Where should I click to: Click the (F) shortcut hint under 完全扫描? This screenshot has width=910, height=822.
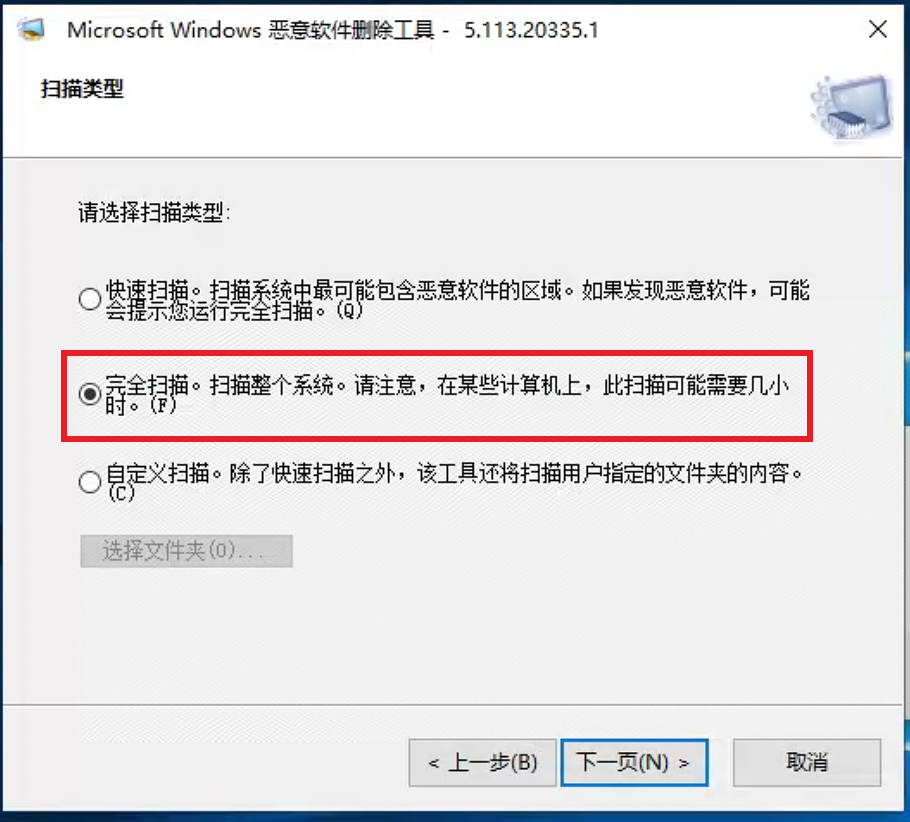pyautogui.click(x=162, y=405)
